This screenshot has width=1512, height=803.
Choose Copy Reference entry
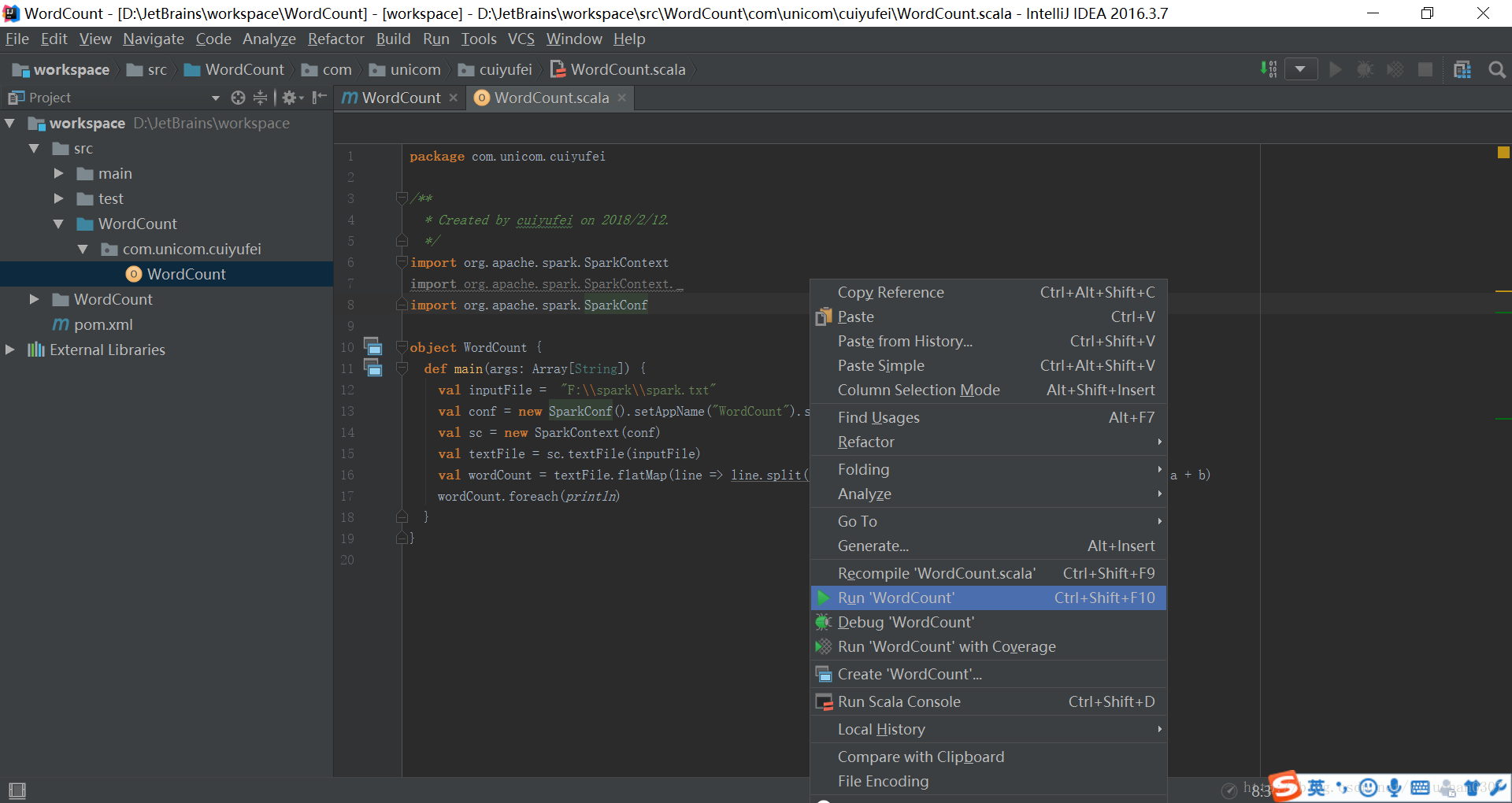[988, 292]
